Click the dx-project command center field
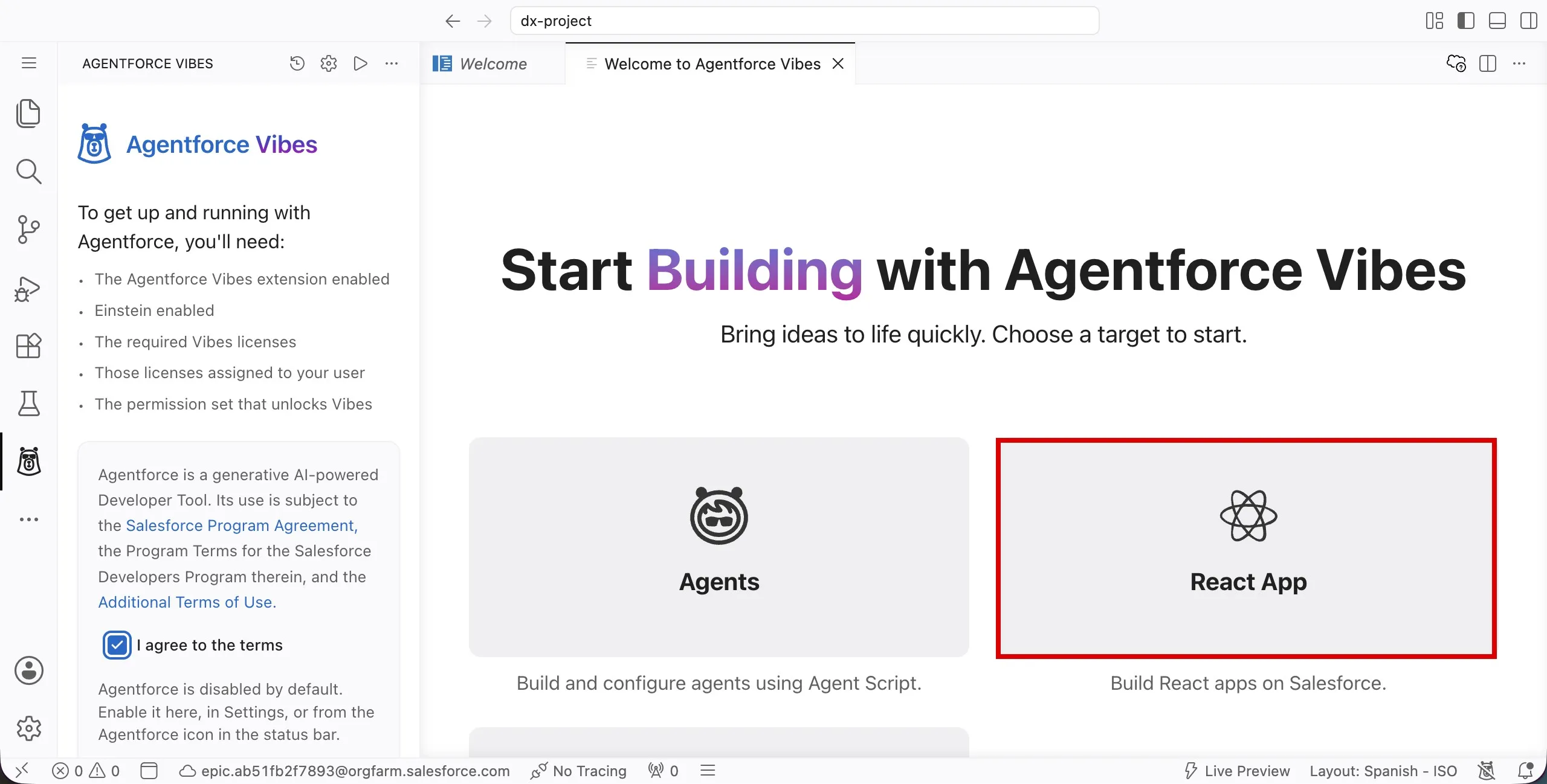Viewport: 1547px width, 784px height. point(804,21)
